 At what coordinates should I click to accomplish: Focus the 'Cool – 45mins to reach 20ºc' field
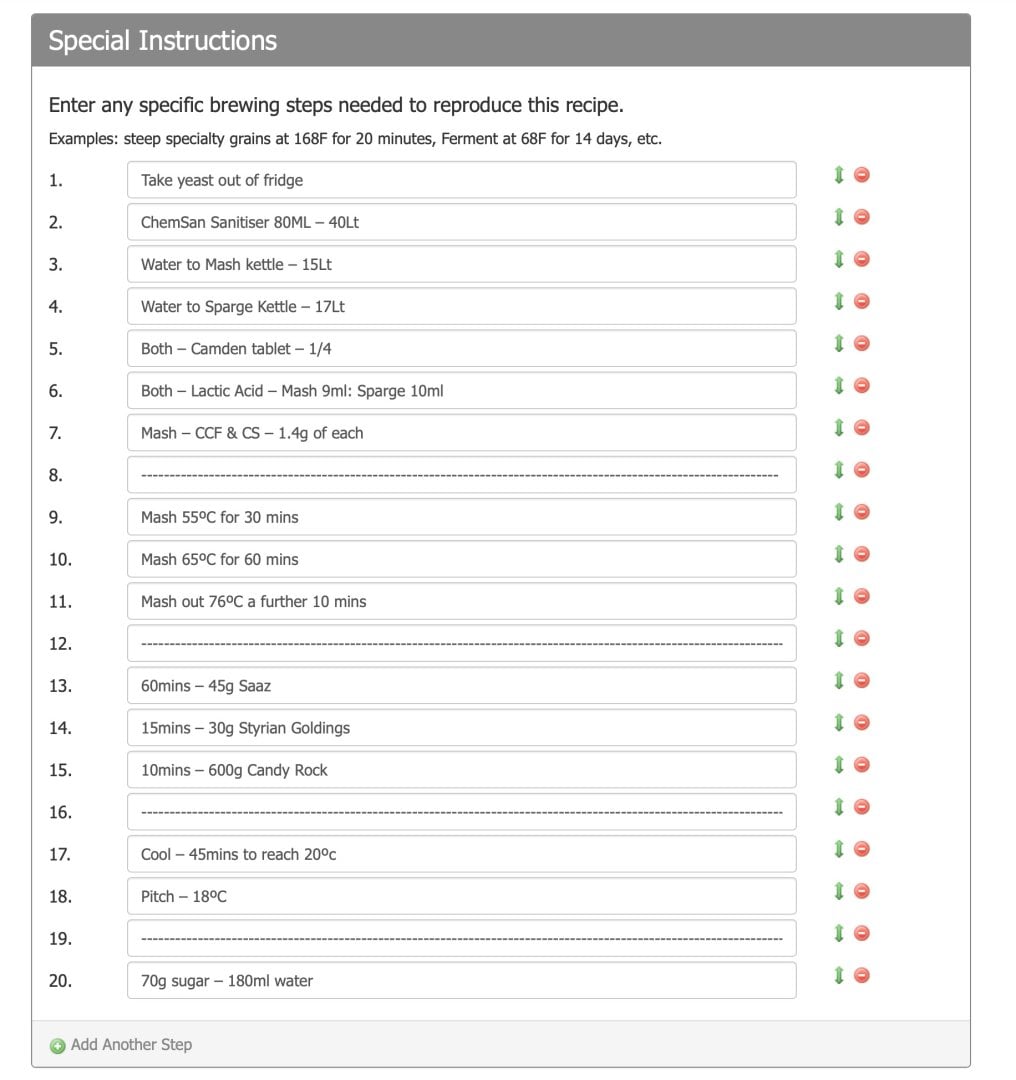coord(461,854)
